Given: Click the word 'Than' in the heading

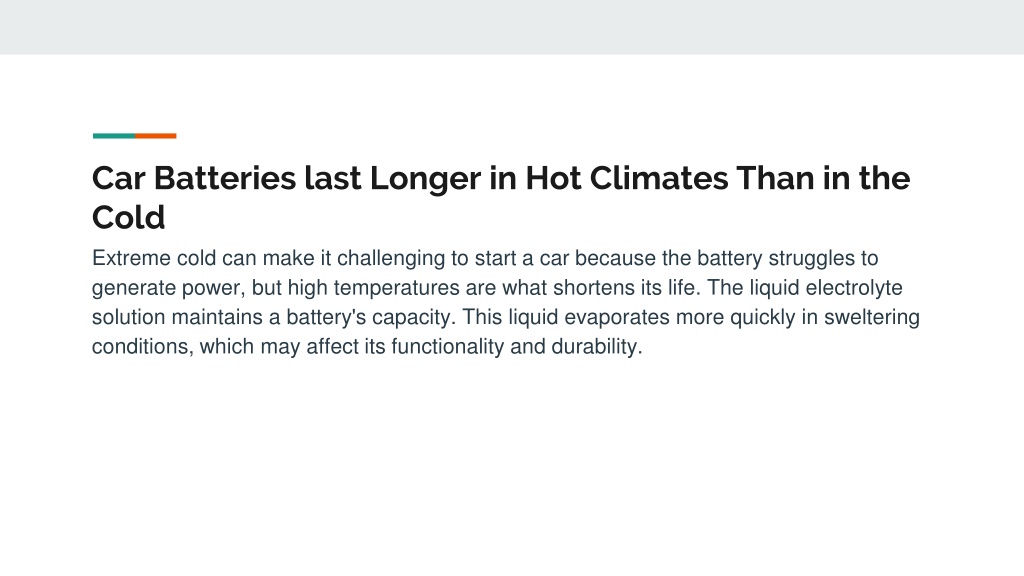Looking at the screenshot, I should click(775, 178).
